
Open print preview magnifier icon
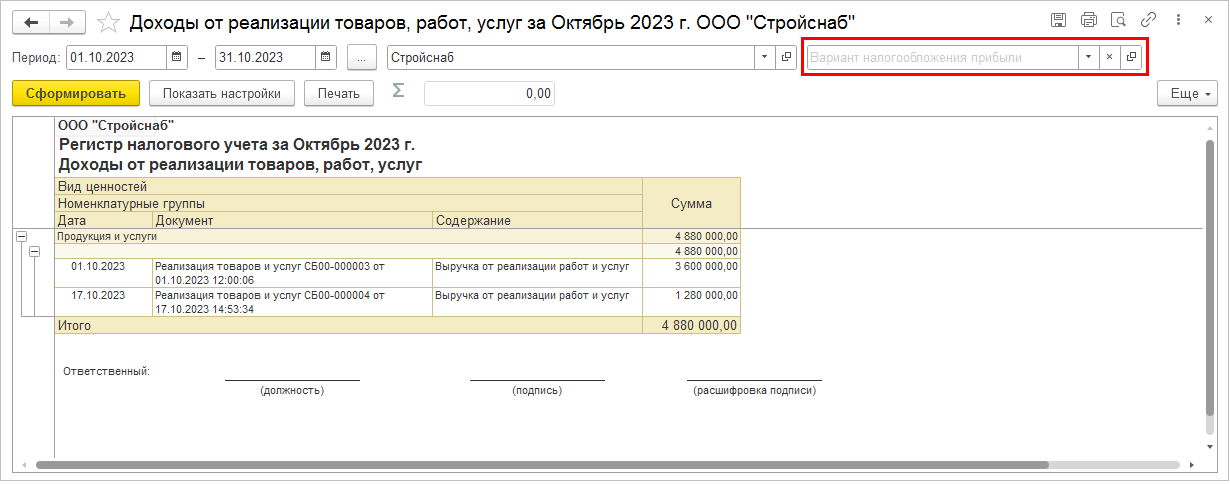point(1119,20)
